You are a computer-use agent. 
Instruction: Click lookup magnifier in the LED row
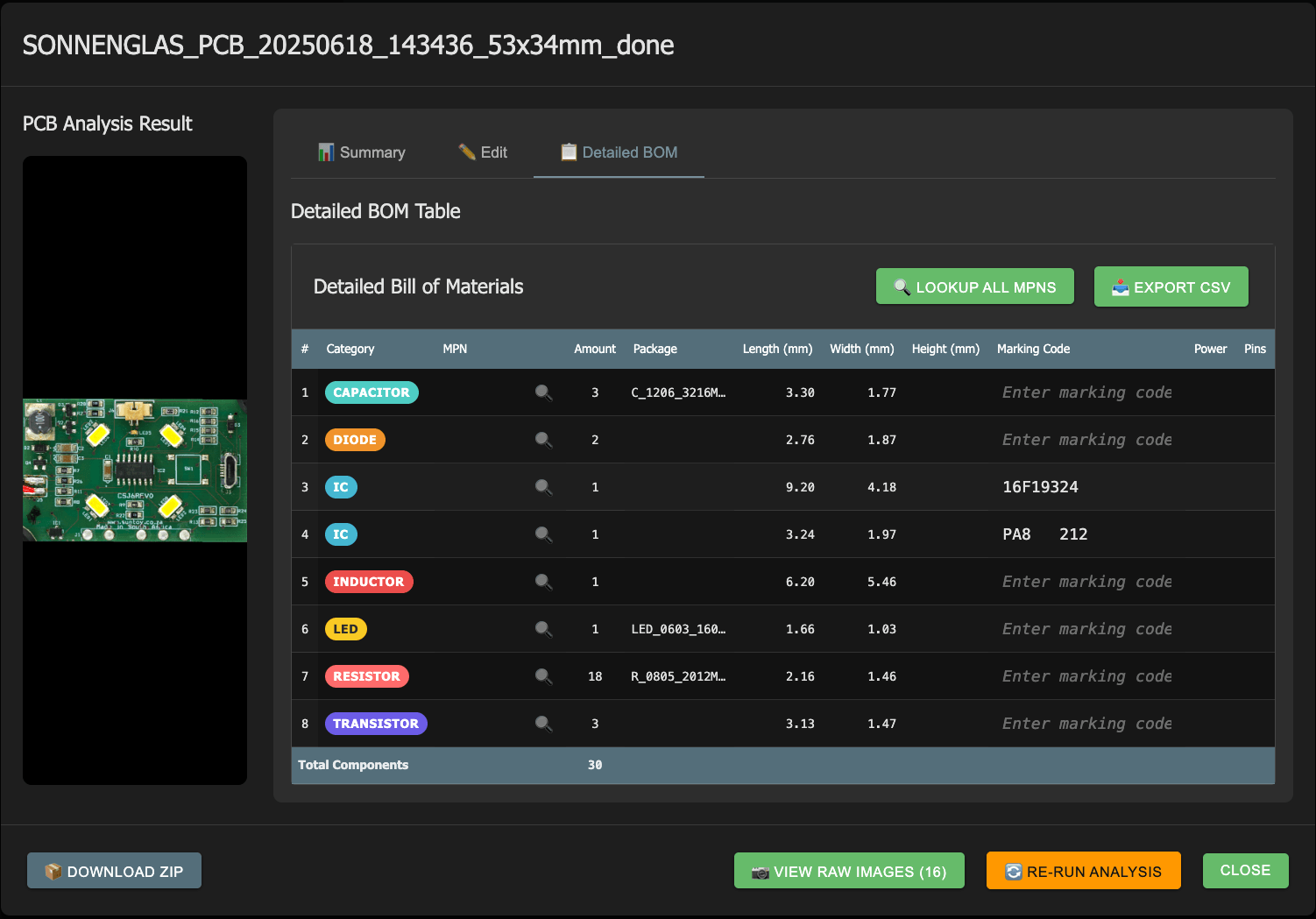point(543,629)
